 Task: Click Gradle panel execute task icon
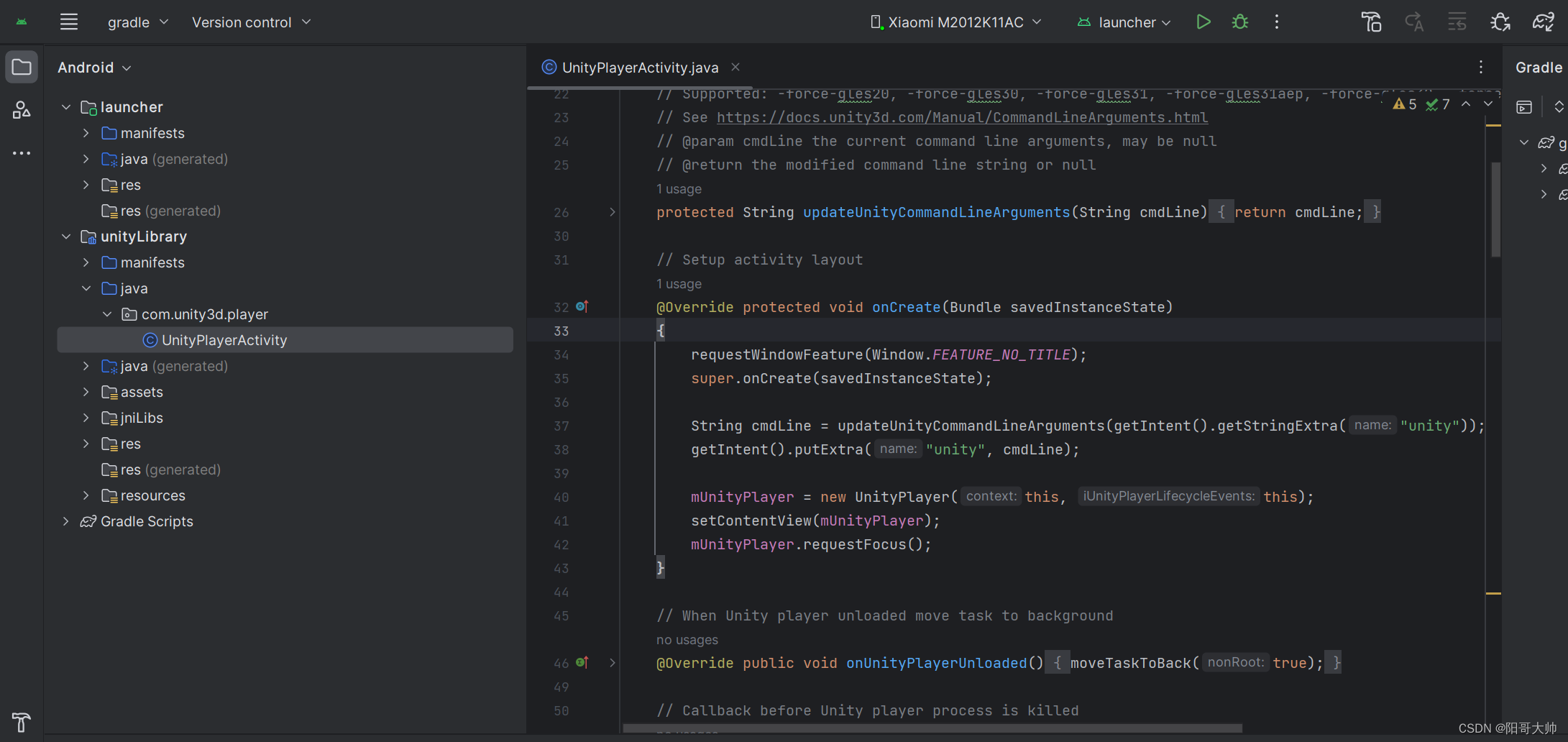pyautogui.click(x=1524, y=107)
